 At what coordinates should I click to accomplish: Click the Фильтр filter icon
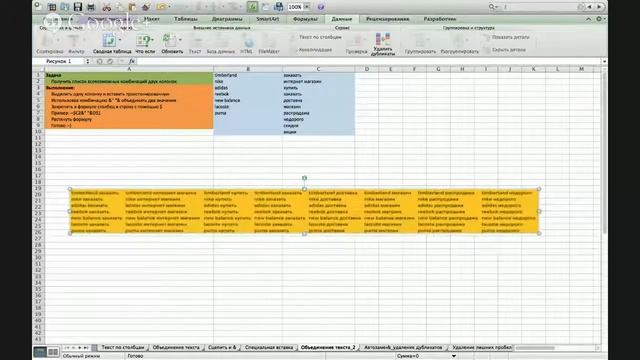[x=74, y=41]
